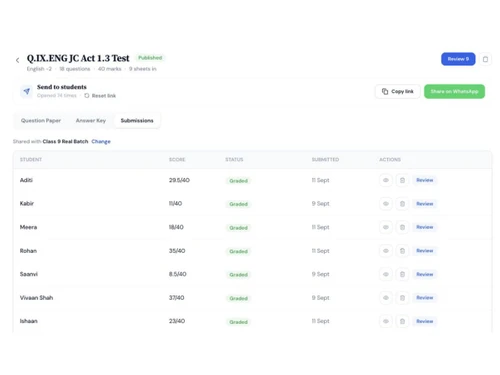Click Kabir's 9 Sept submitted date
The width and height of the screenshot is (500, 375).
(x=321, y=203)
